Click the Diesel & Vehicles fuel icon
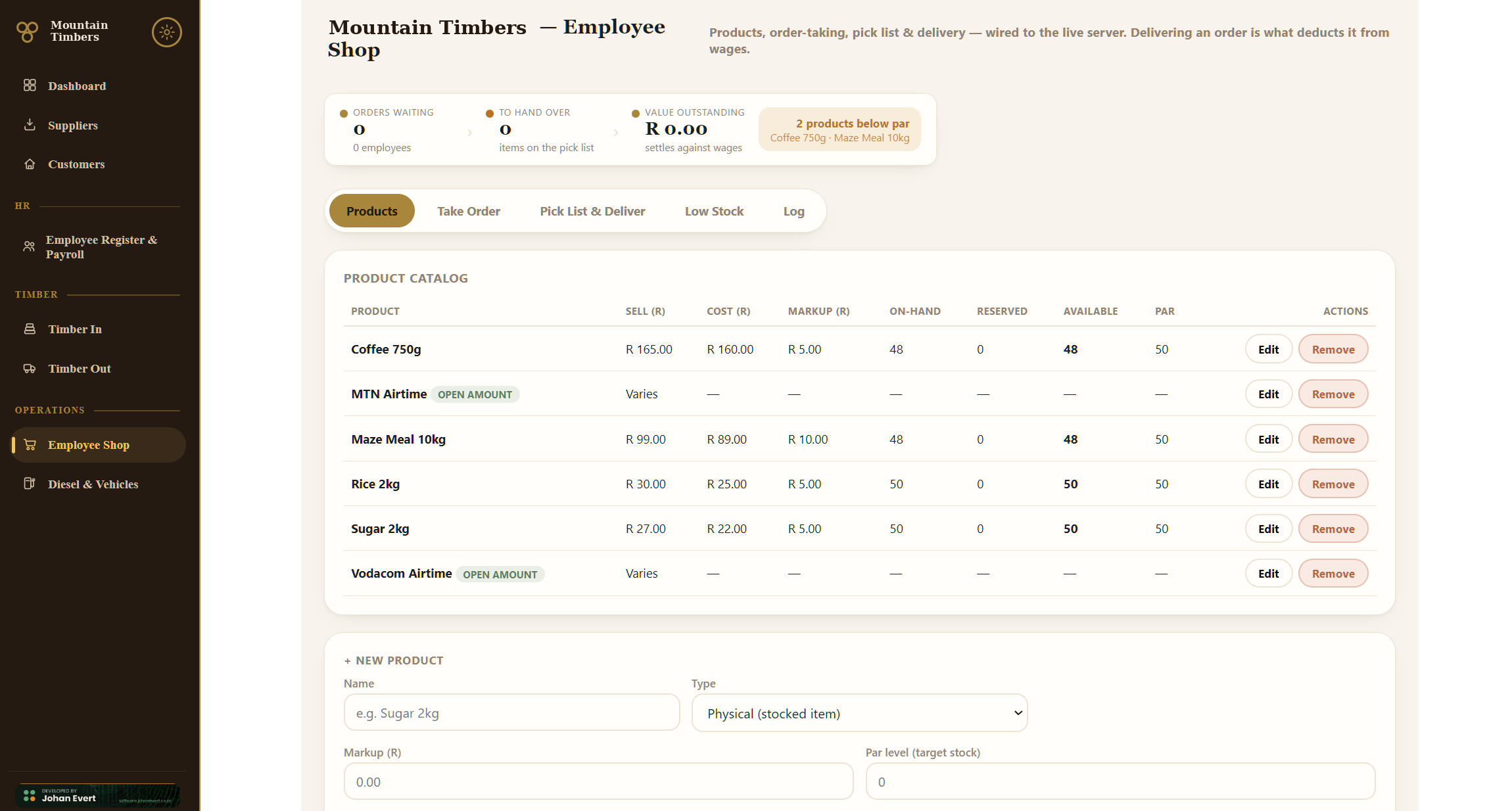Screen dimensions: 1512x811 coord(30,484)
